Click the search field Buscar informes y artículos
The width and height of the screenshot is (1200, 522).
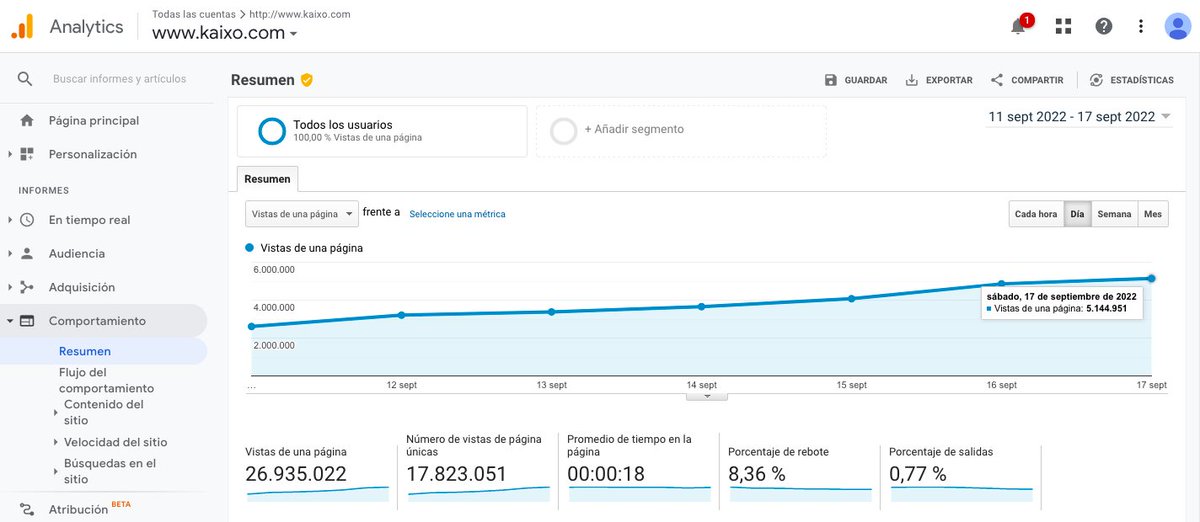pos(119,79)
